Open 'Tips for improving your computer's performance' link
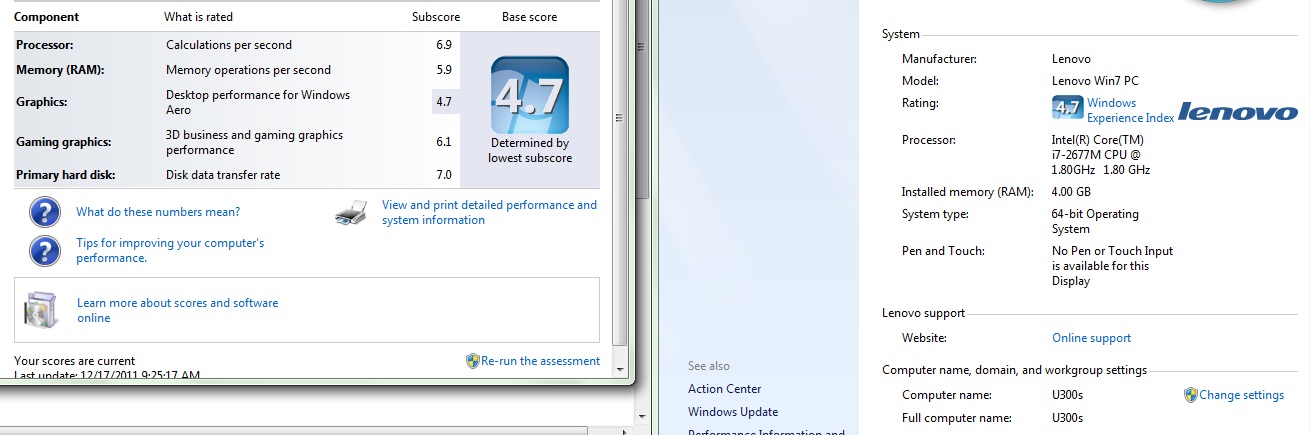The width and height of the screenshot is (1310, 435). click(170, 250)
